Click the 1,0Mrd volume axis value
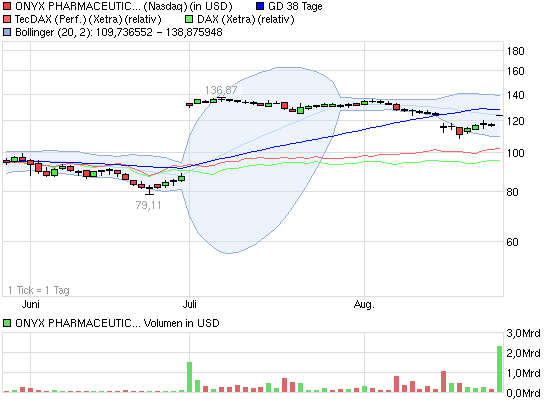Viewport: 545px width, 401px height. (523, 373)
